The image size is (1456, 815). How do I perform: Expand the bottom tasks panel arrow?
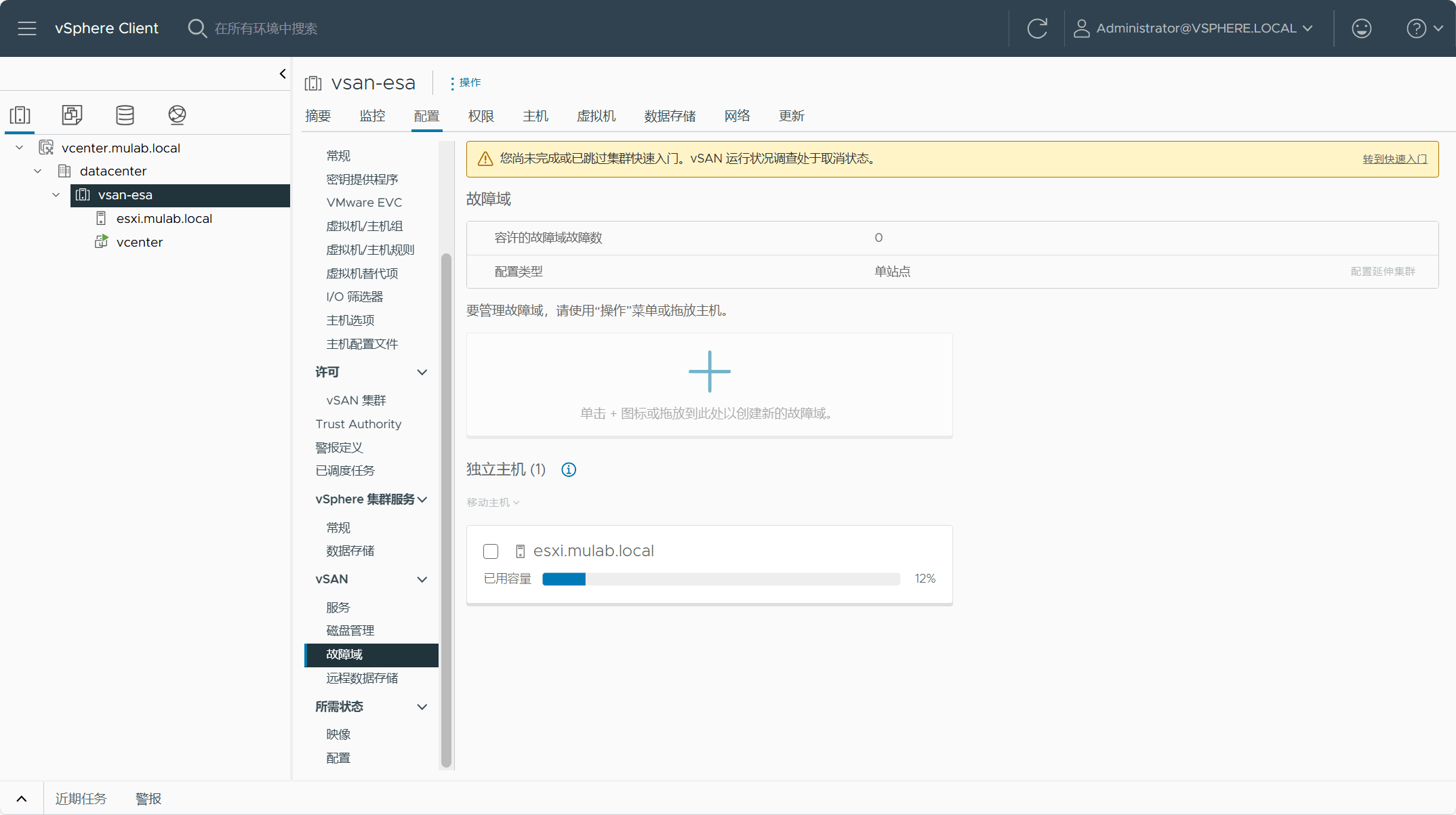point(22,799)
